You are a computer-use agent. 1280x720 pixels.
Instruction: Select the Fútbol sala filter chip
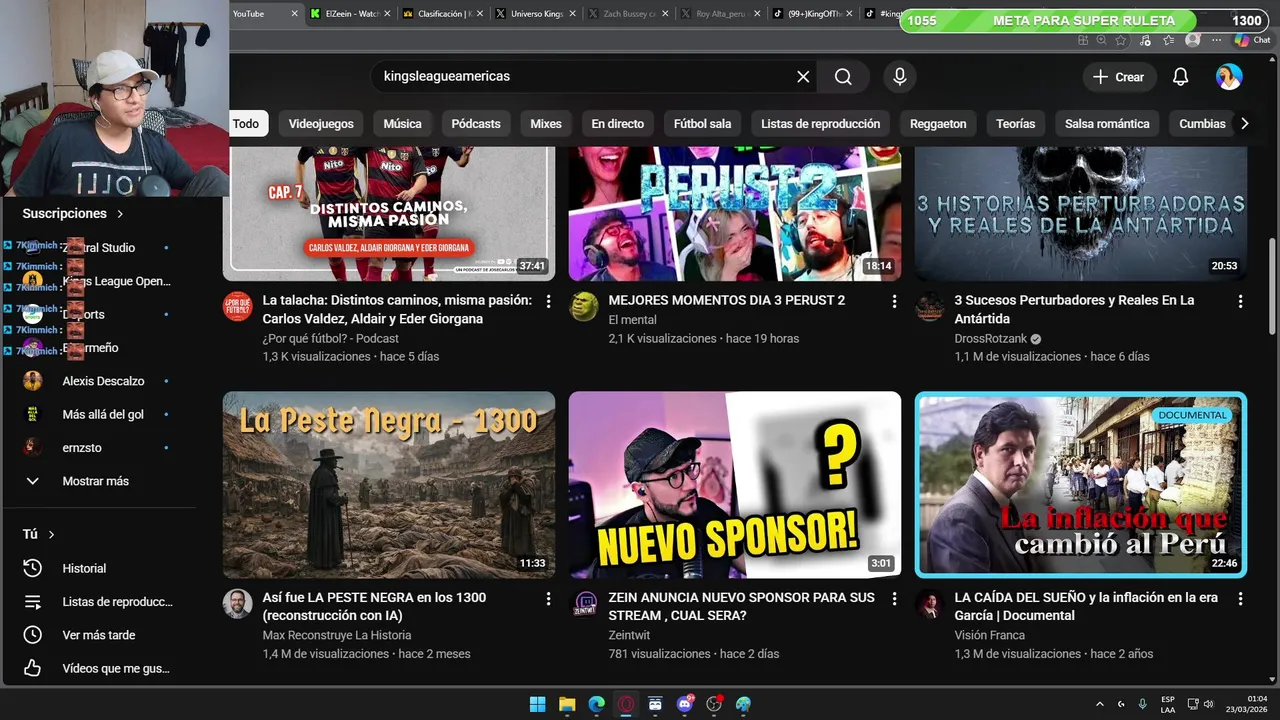(x=702, y=124)
